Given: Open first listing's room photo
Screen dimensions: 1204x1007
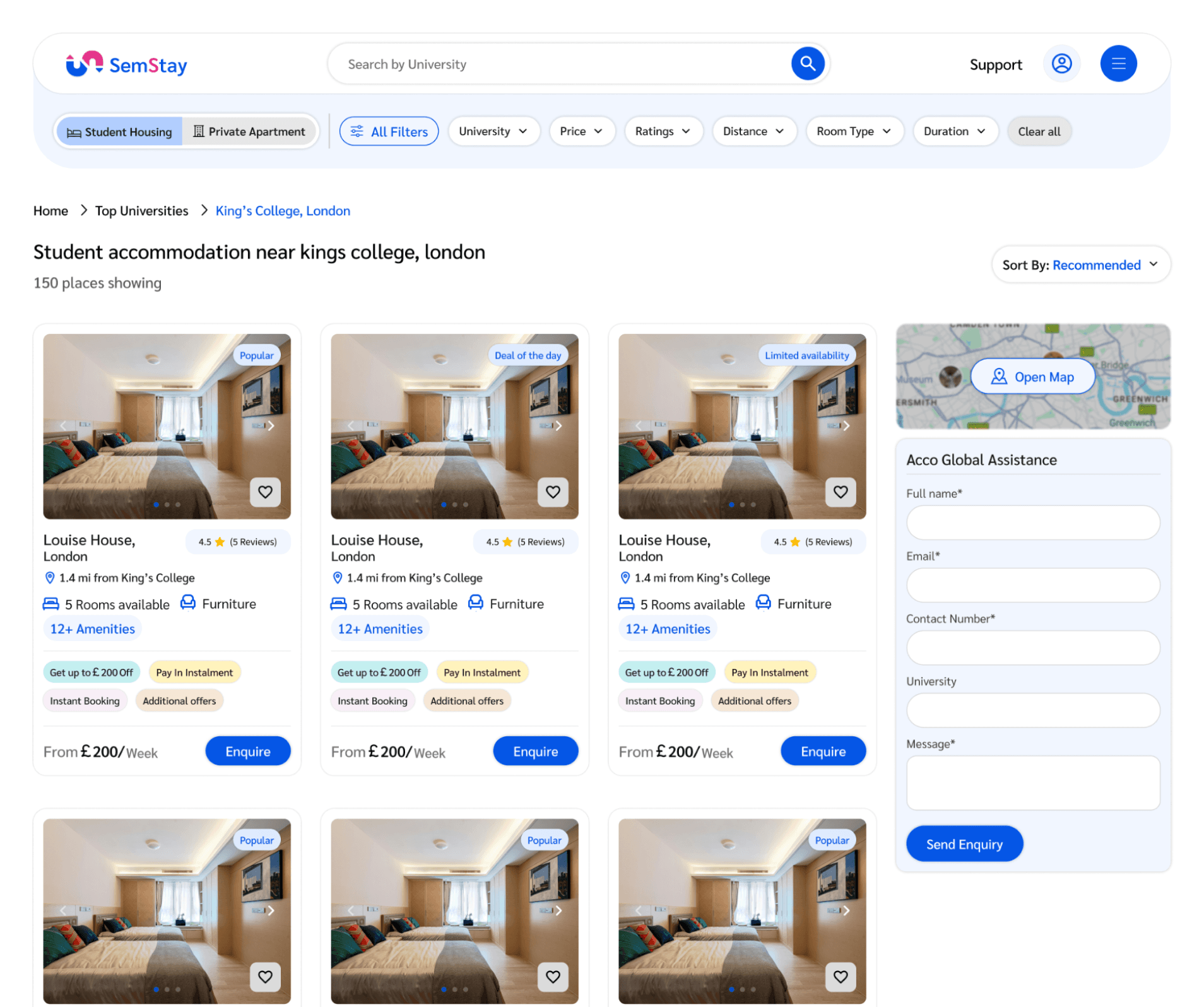Looking at the screenshot, I should click(167, 426).
